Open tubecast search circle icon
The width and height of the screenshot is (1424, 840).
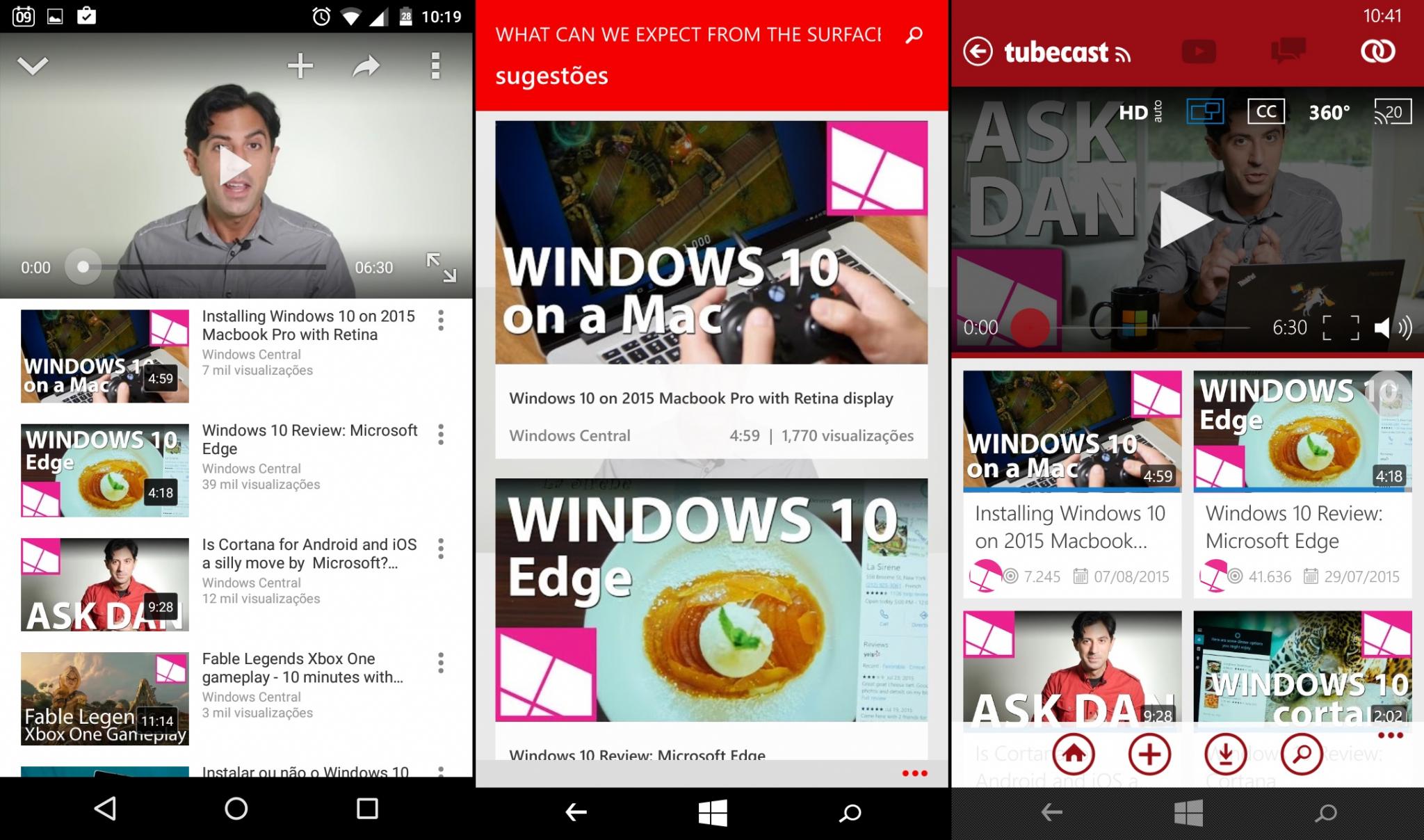[1302, 754]
